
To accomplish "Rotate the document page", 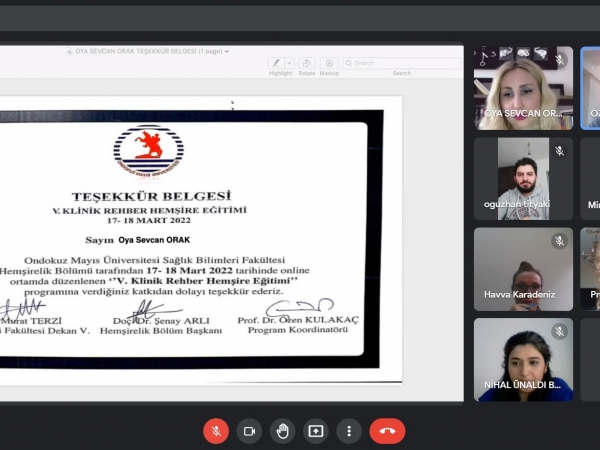I will (307, 63).
